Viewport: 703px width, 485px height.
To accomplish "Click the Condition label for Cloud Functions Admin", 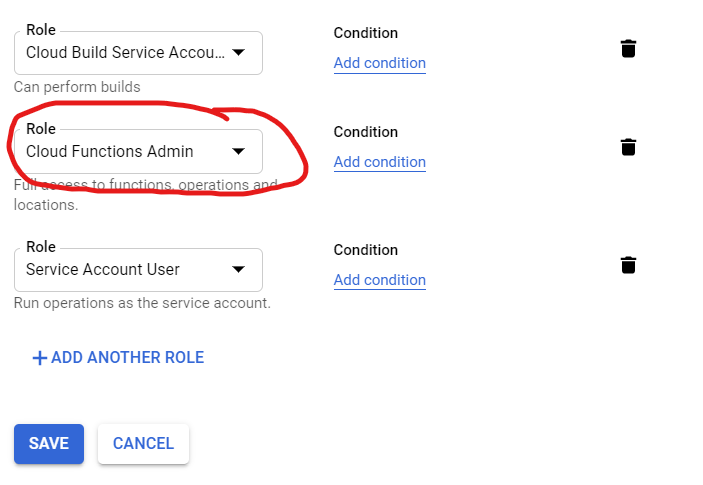I will click(366, 132).
